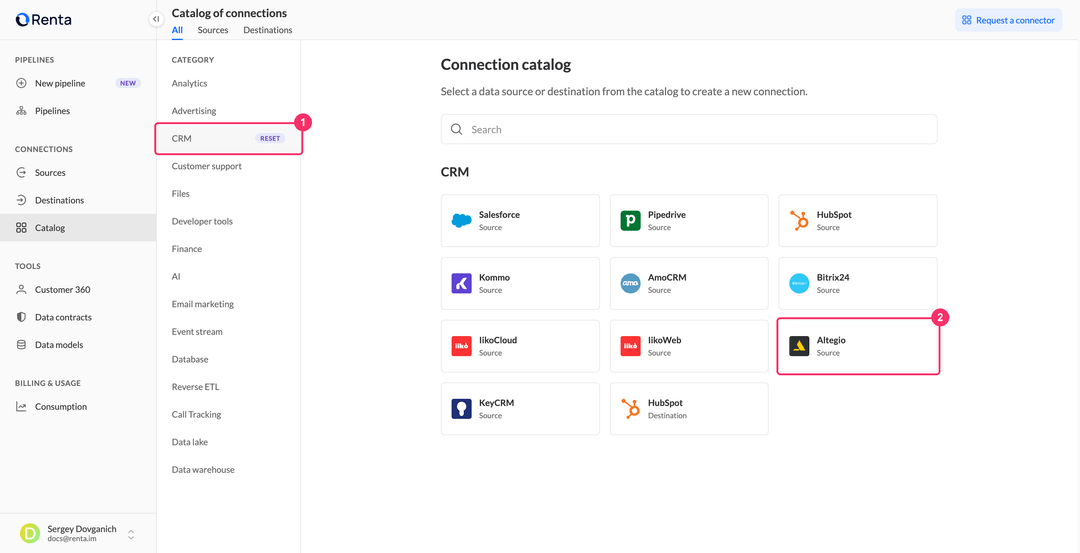Select the Event stream category
1080x553 pixels.
click(x=197, y=331)
